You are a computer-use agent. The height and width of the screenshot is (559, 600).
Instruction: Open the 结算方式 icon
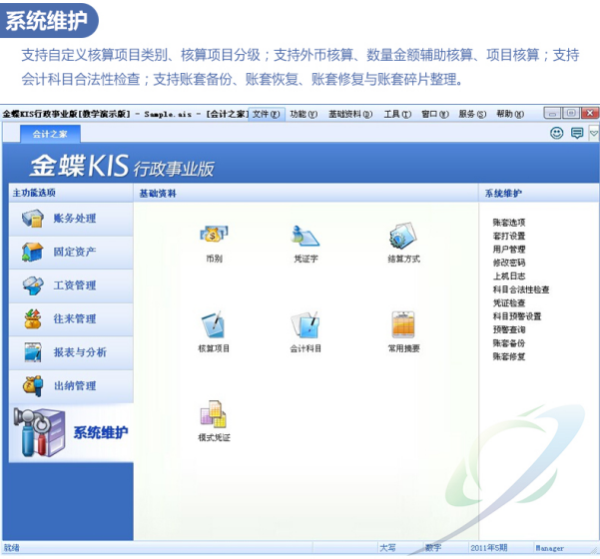click(x=403, y=235)
